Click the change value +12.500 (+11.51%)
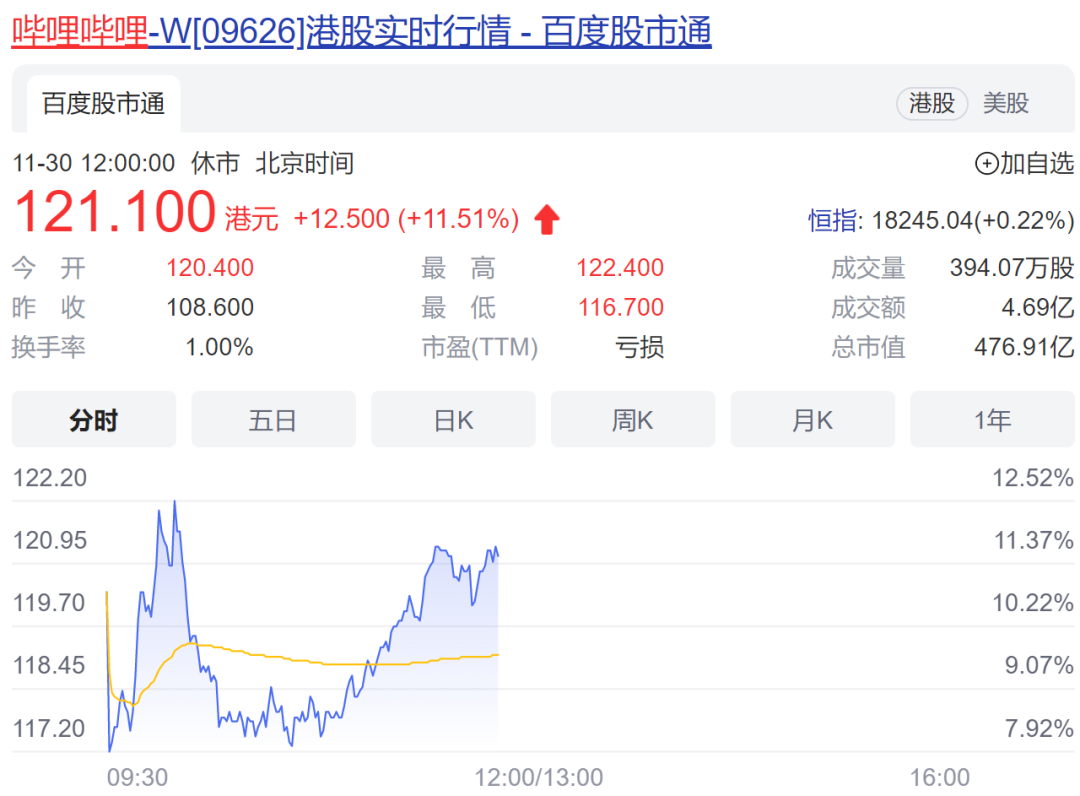Image resolution: width=1080 pixels, height=796 pixels. pyautogui.click(x=406, y=219)
